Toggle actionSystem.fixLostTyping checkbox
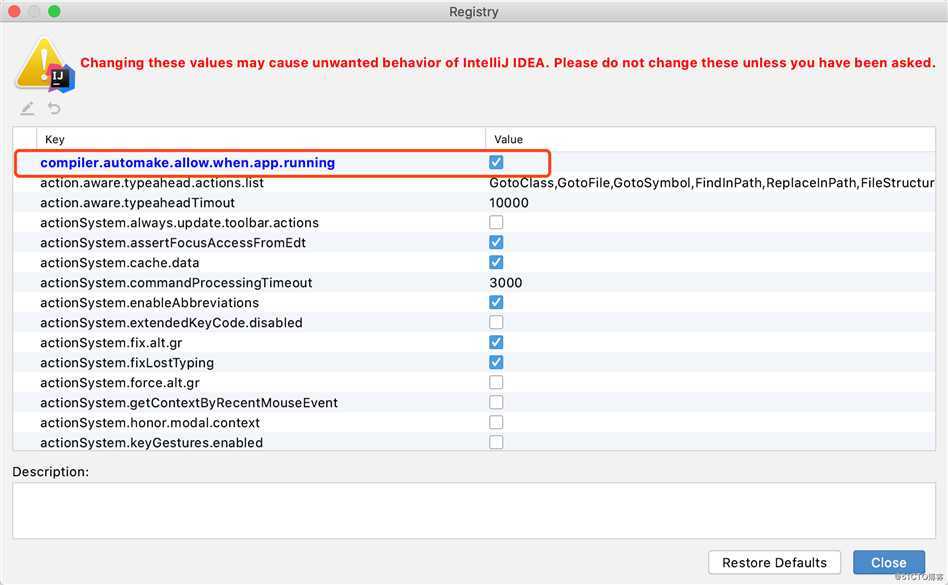 (496, 362)
